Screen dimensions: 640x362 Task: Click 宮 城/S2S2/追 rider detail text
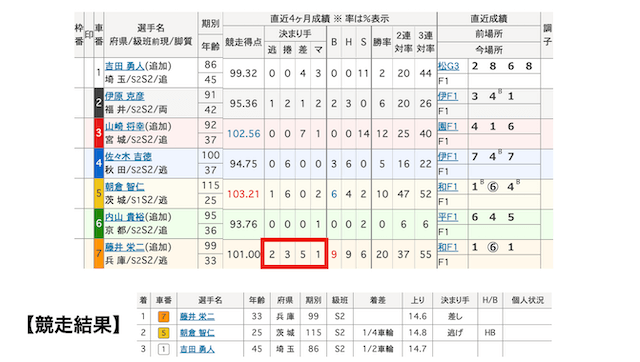click(136, 140)
